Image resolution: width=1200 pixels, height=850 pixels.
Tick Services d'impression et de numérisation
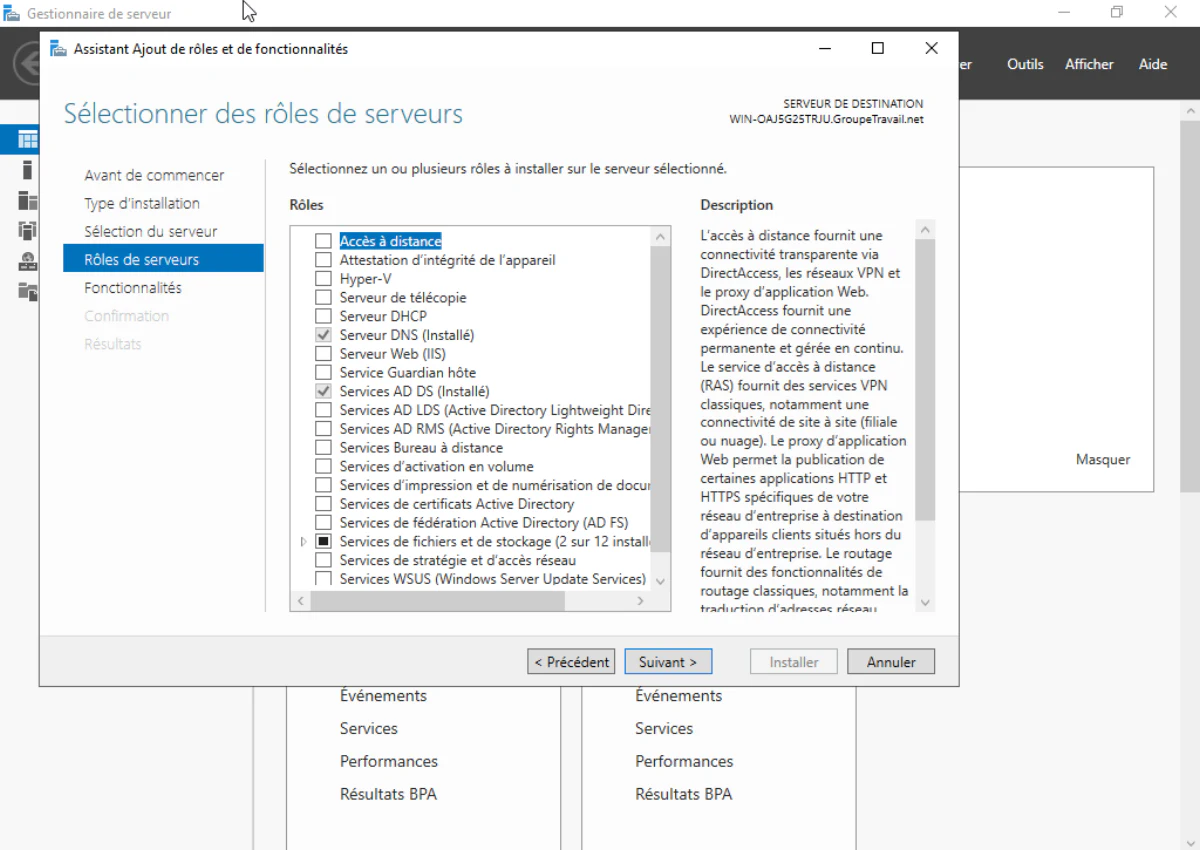click(323, 485)
